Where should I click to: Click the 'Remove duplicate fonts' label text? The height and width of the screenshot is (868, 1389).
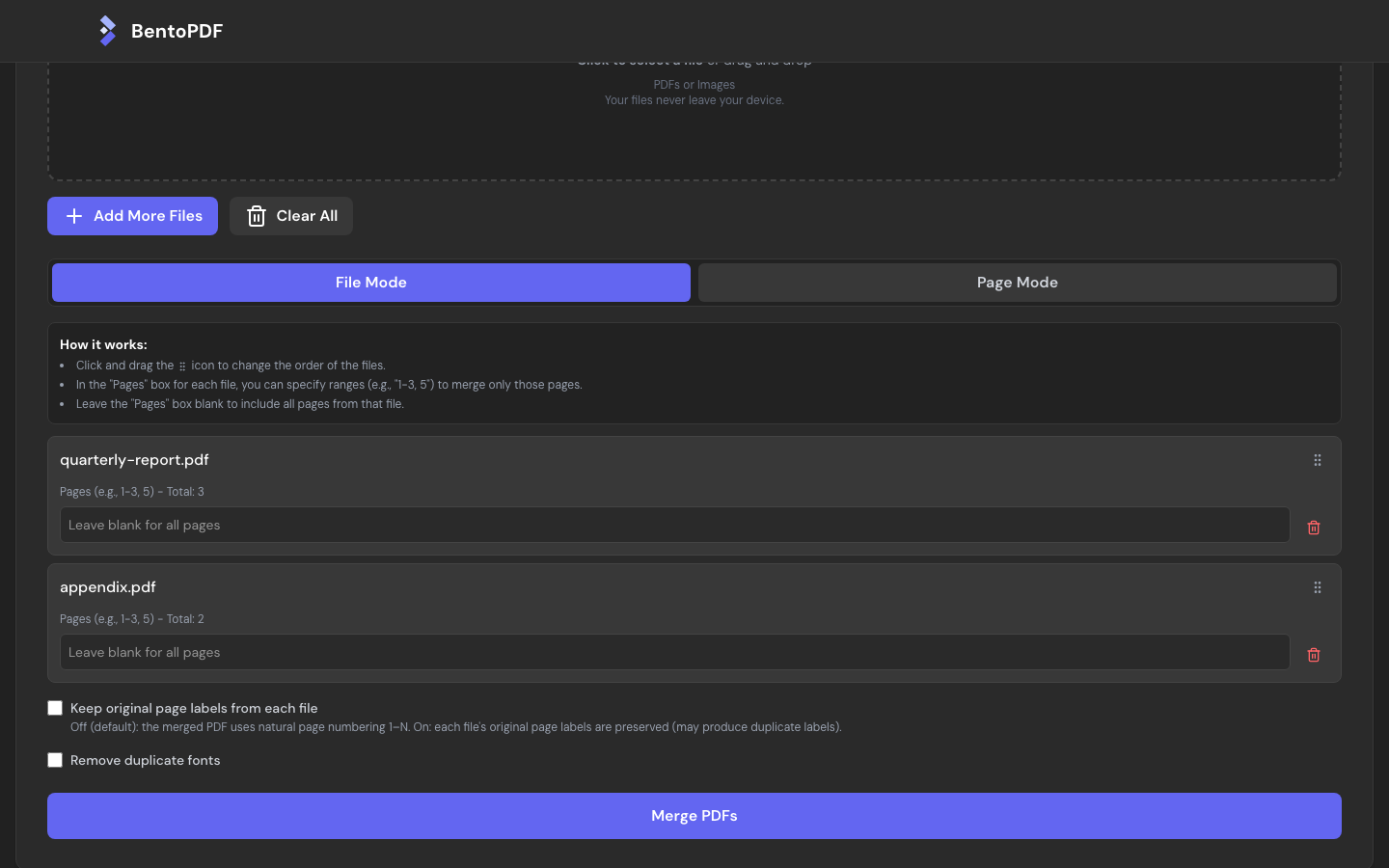(x=145, y=760)
